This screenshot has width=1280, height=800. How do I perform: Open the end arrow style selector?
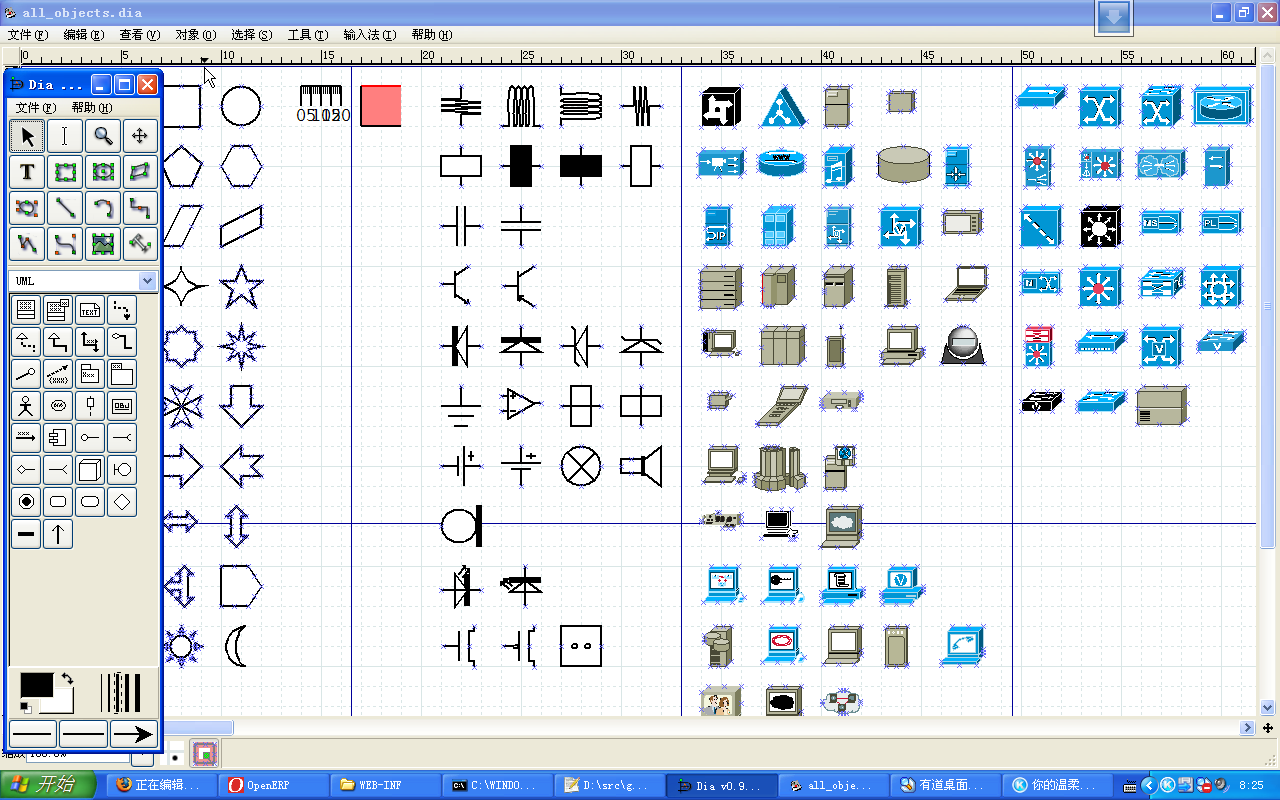[x=133, y=735]
